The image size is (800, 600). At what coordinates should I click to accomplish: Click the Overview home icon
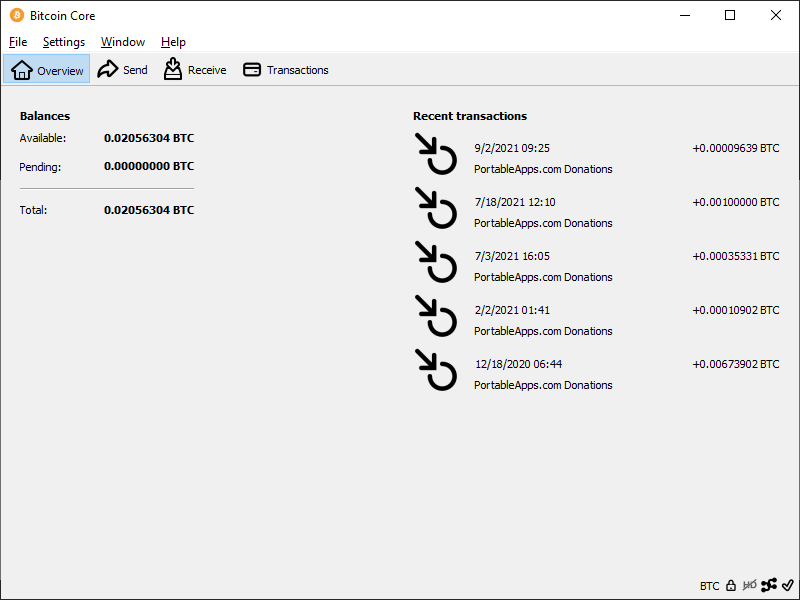tap(22, 70)
